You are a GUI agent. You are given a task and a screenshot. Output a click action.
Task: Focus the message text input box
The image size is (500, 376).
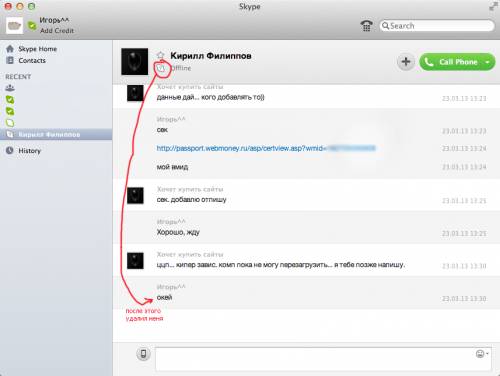click(x=323, y=359)
